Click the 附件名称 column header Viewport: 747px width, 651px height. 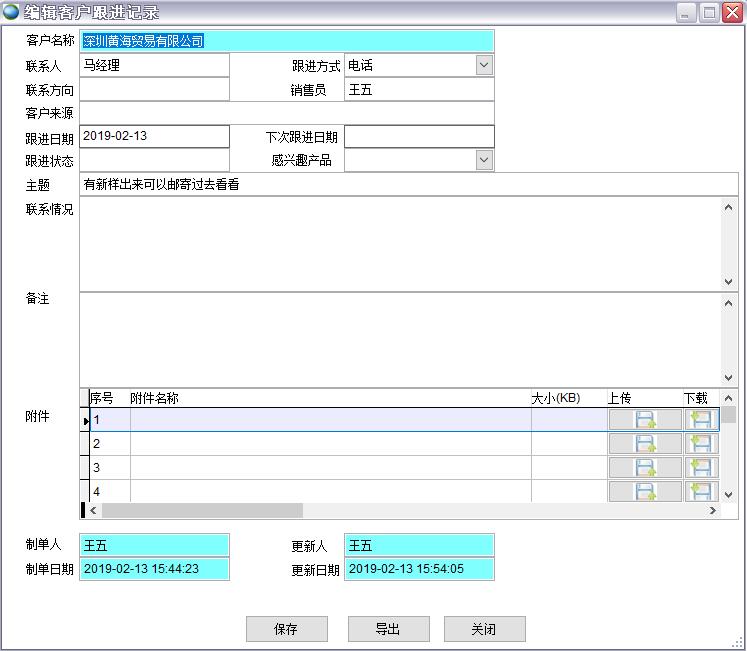point(330,398)
